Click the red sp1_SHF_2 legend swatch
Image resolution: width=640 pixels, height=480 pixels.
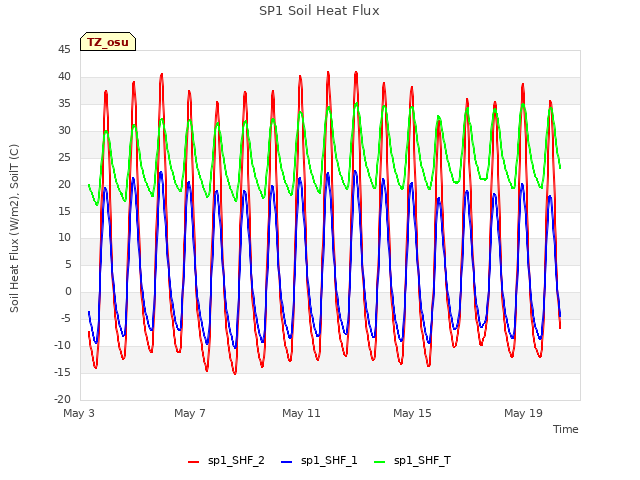click(193, 462)
